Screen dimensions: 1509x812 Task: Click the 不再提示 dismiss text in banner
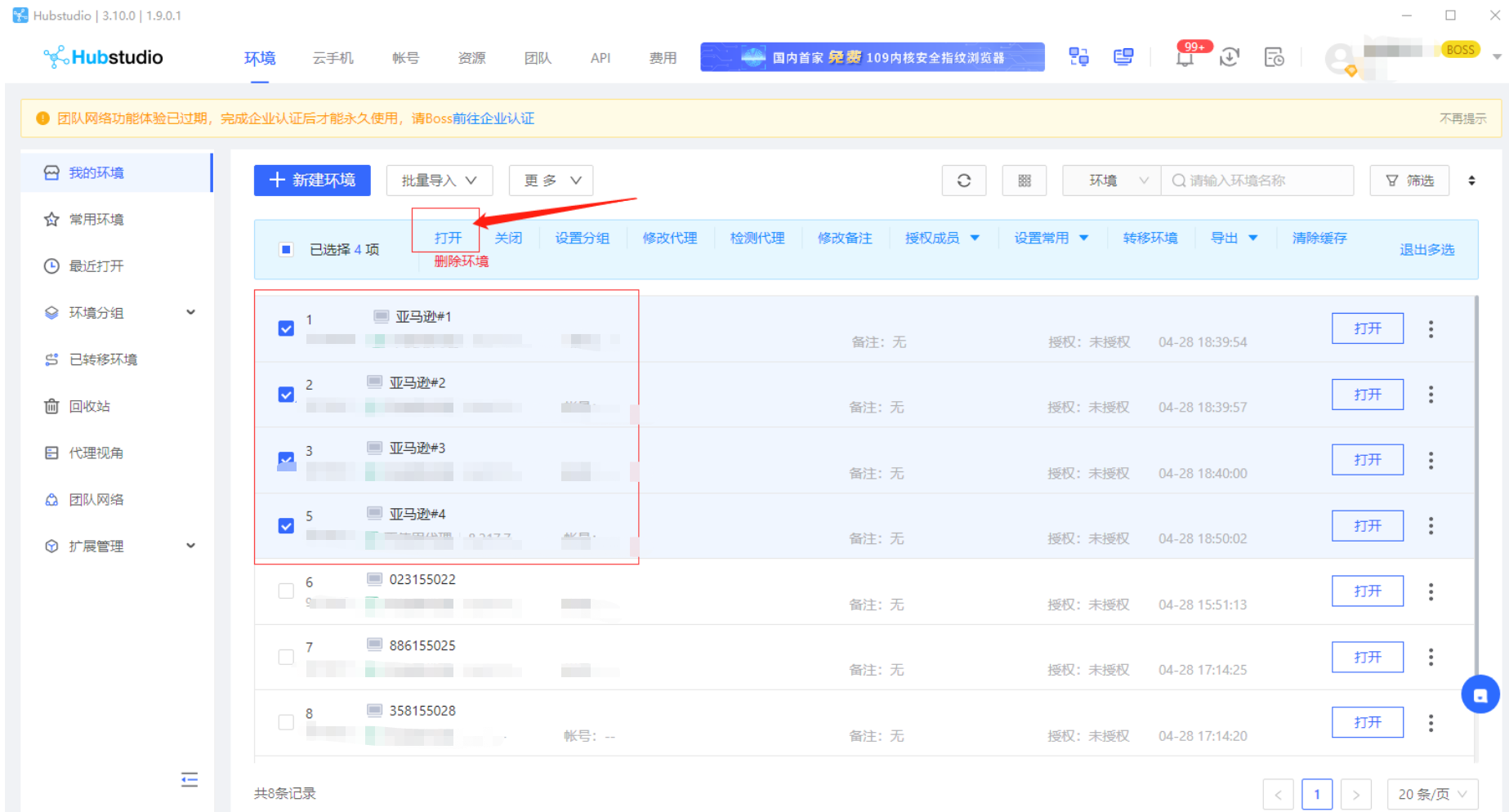[1463, 118]
